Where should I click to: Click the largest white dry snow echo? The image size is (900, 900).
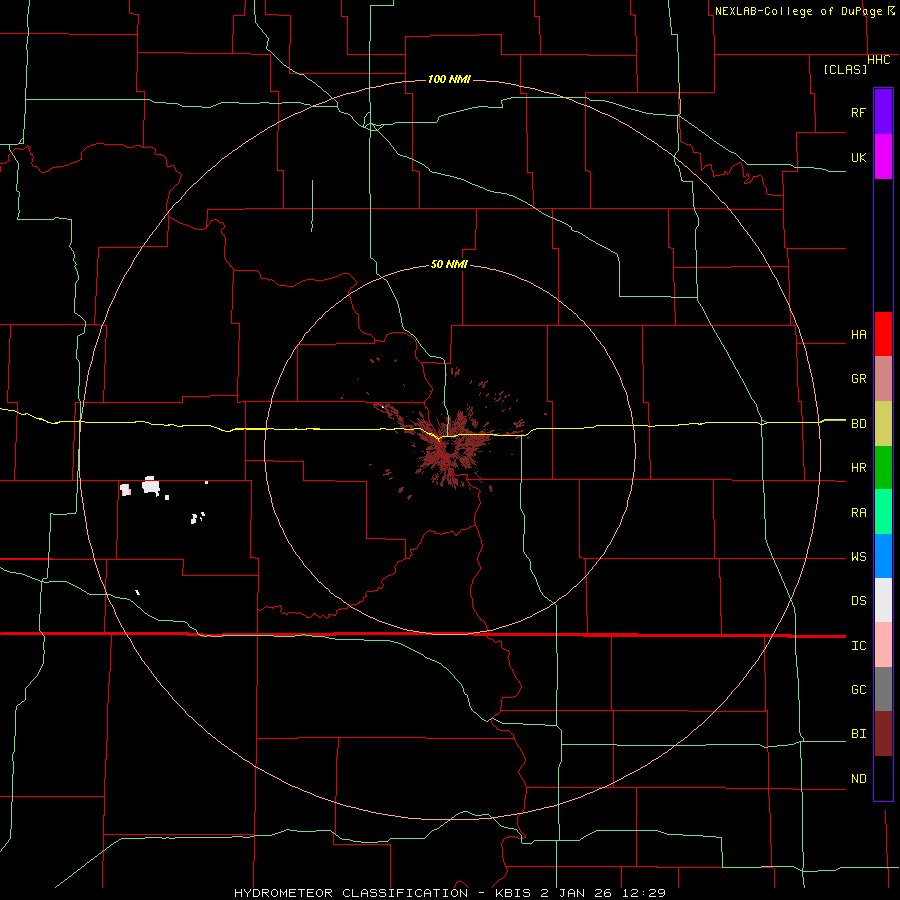click(x=151, y=487)
